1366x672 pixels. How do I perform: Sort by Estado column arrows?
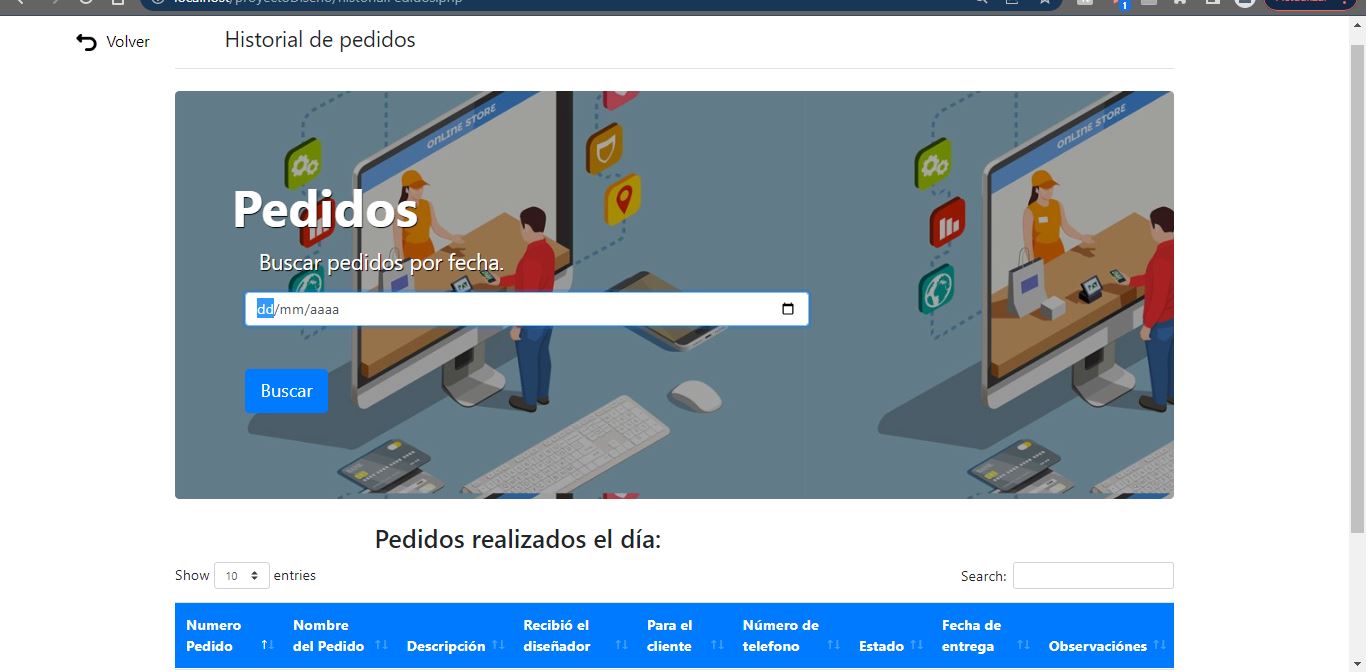[x=916, y=645]
